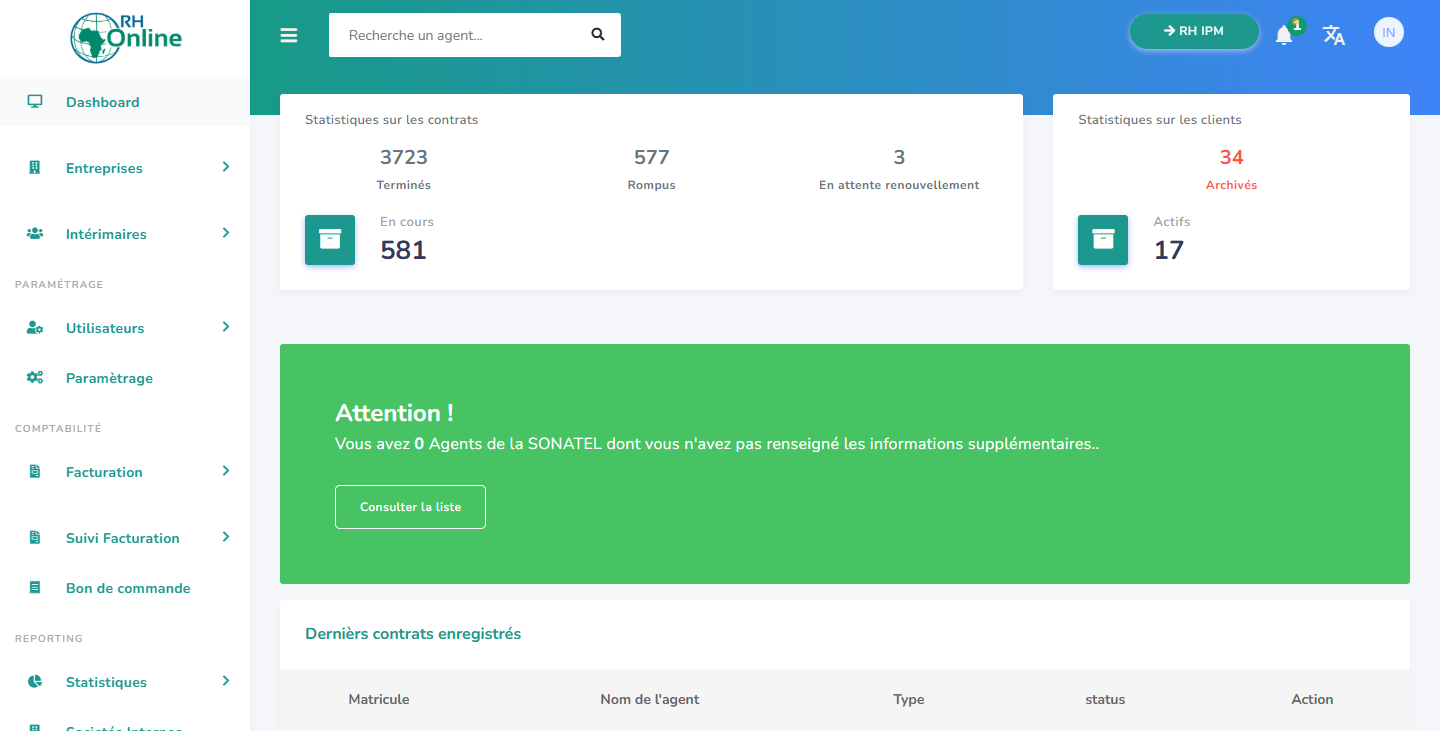Screen dimensions: 1440x731
Task: Open the language translation icon
Action: [x=1334, y=35]
